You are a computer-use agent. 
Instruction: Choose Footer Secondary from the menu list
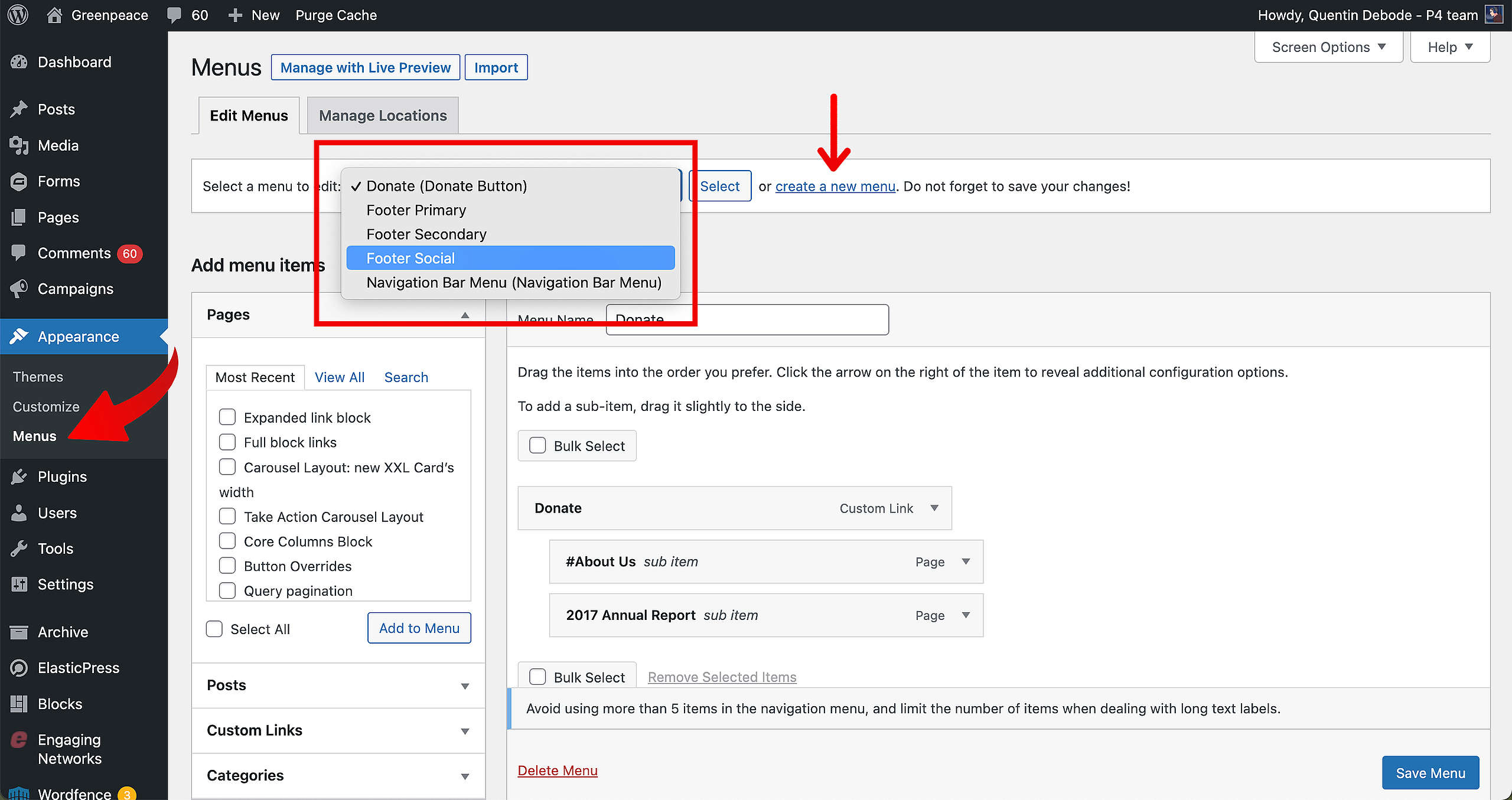tap(511, 234)
